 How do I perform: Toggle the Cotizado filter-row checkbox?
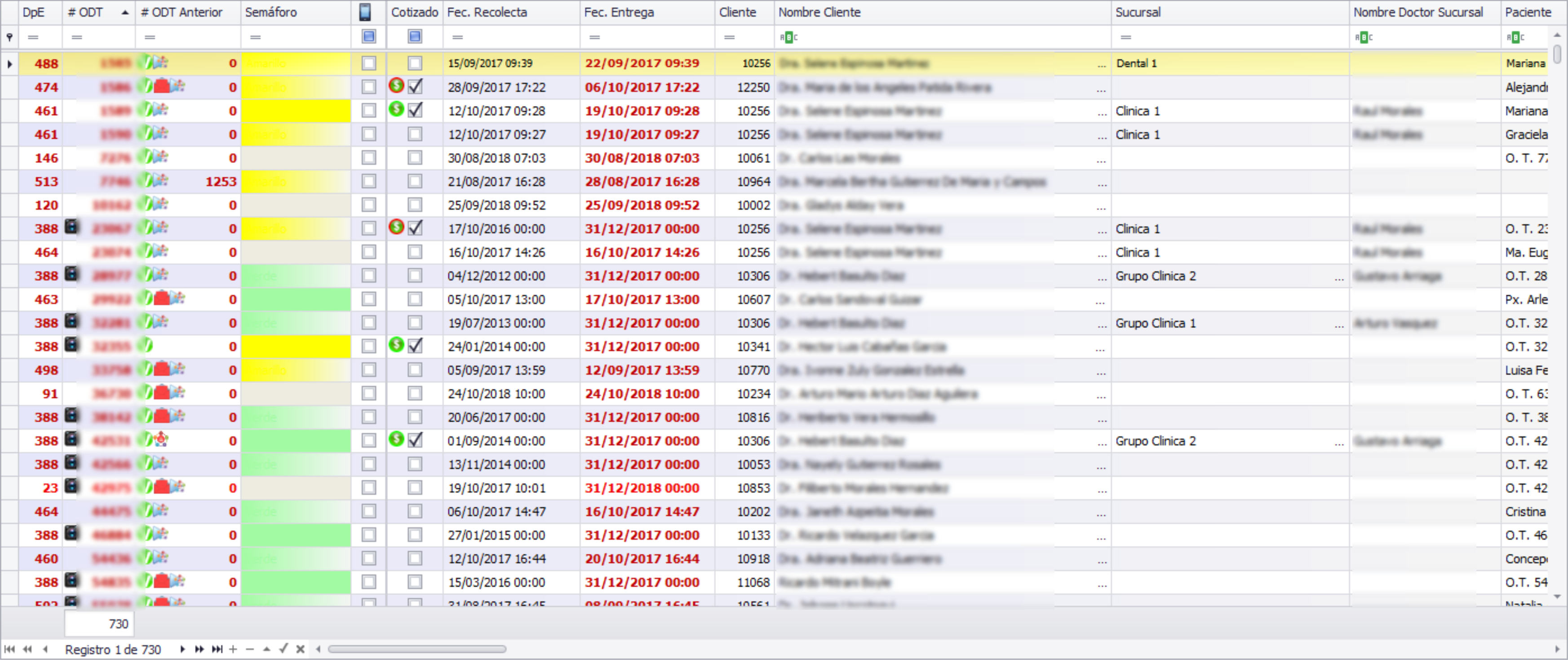click(x=415, y=36)
